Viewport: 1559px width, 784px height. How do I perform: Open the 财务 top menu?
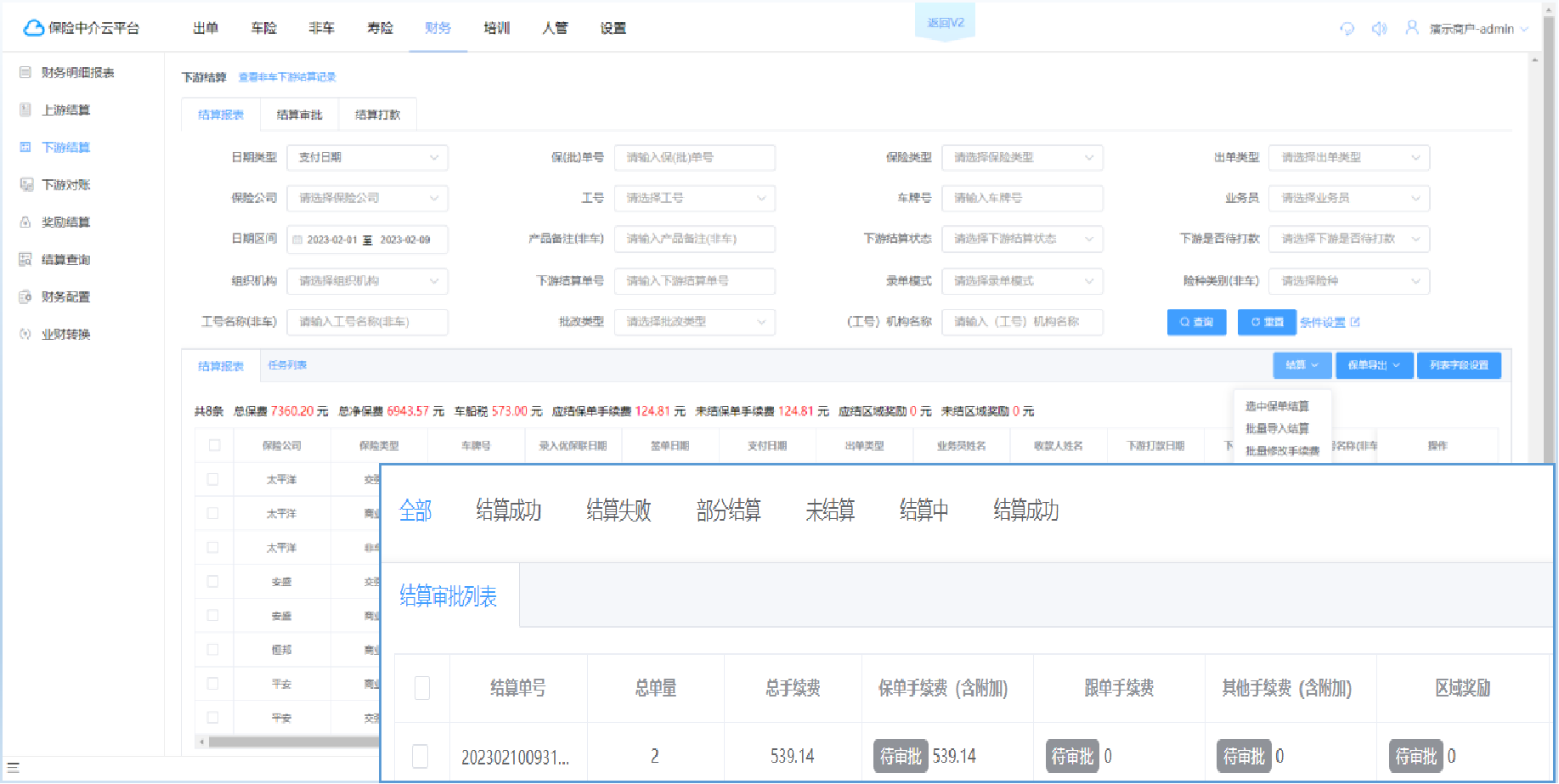[x=438, y=28]
